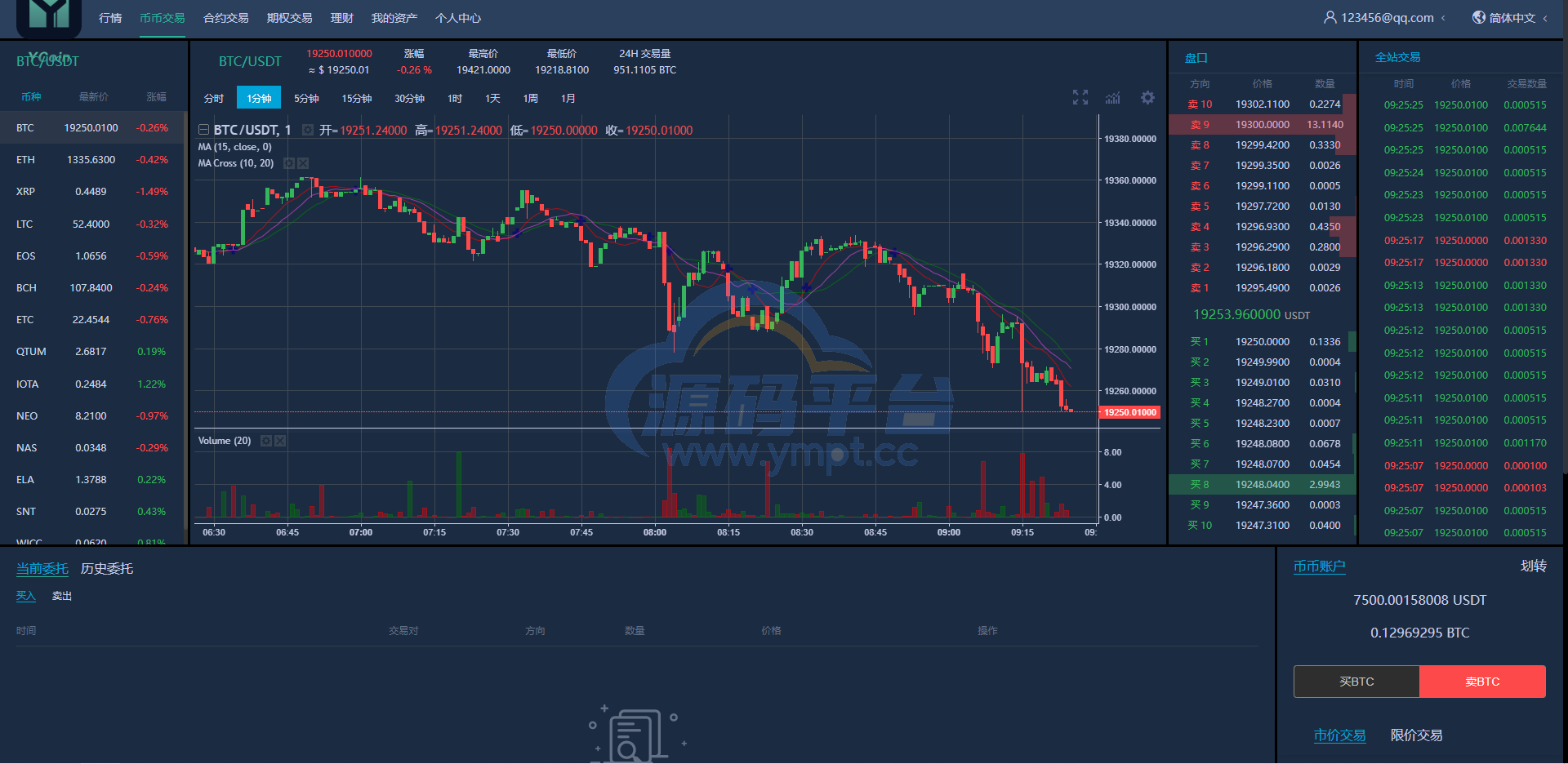
Task: Open the 我的资产 menu
Action: 394,18
